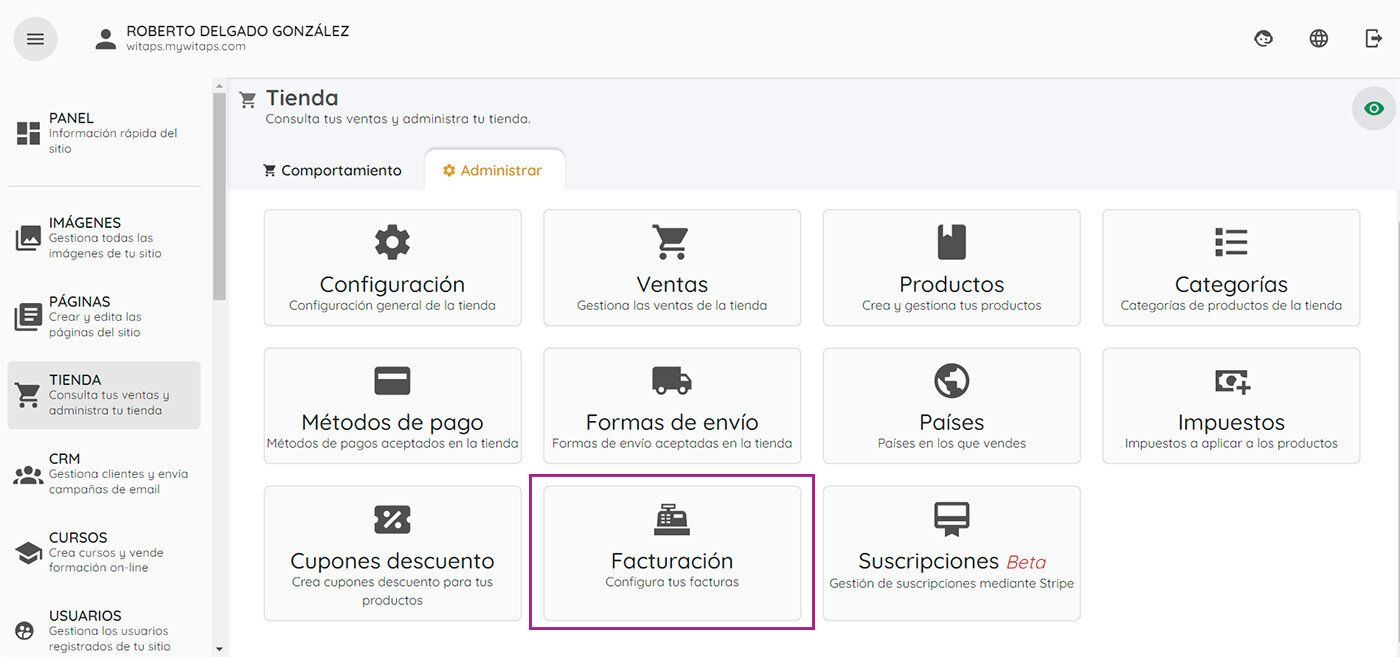Open the Cupones descuento title
The image size is (1400, 657).
point(392,560)
